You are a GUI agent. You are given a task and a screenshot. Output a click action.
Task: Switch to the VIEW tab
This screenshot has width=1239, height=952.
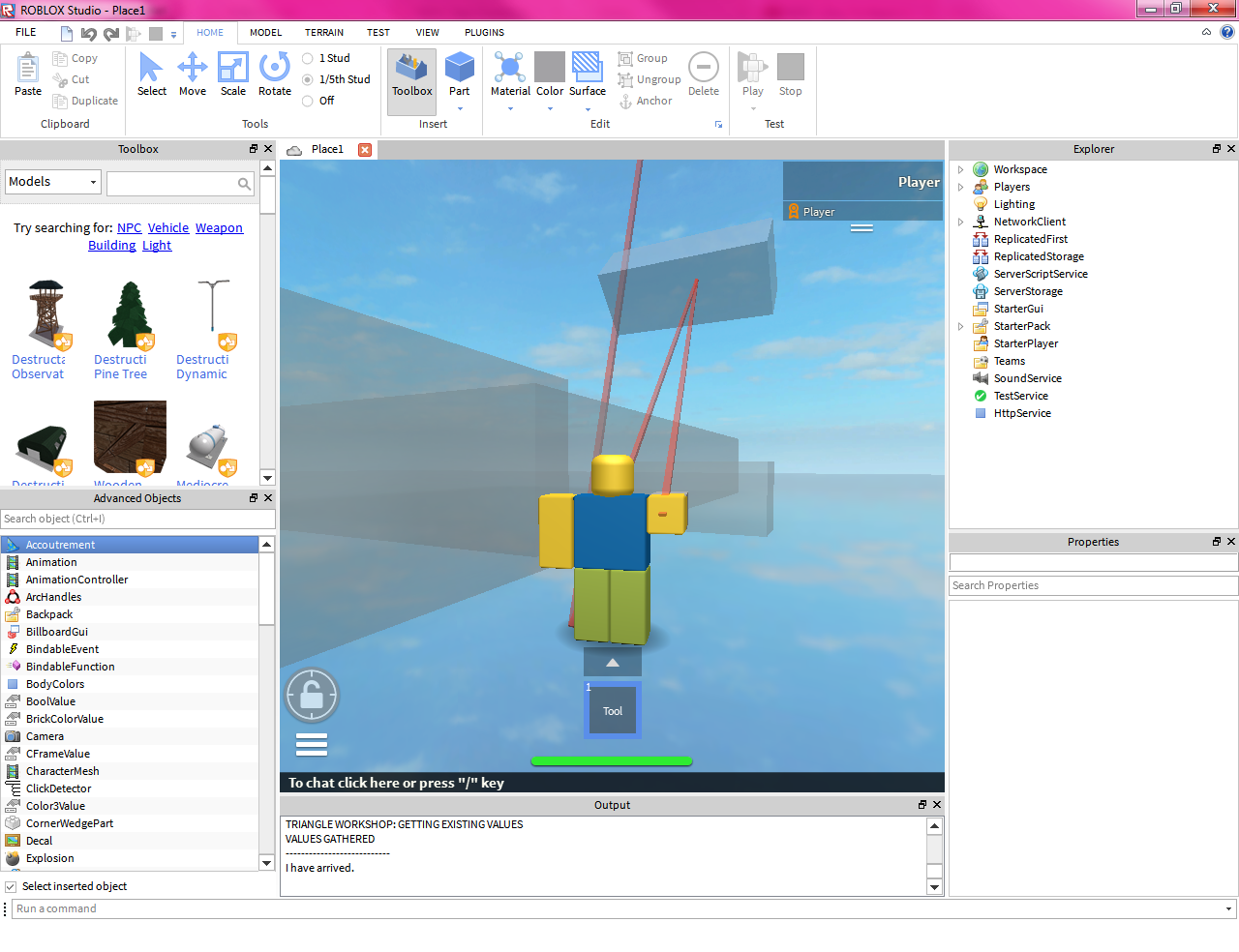[x=428, y=32]
